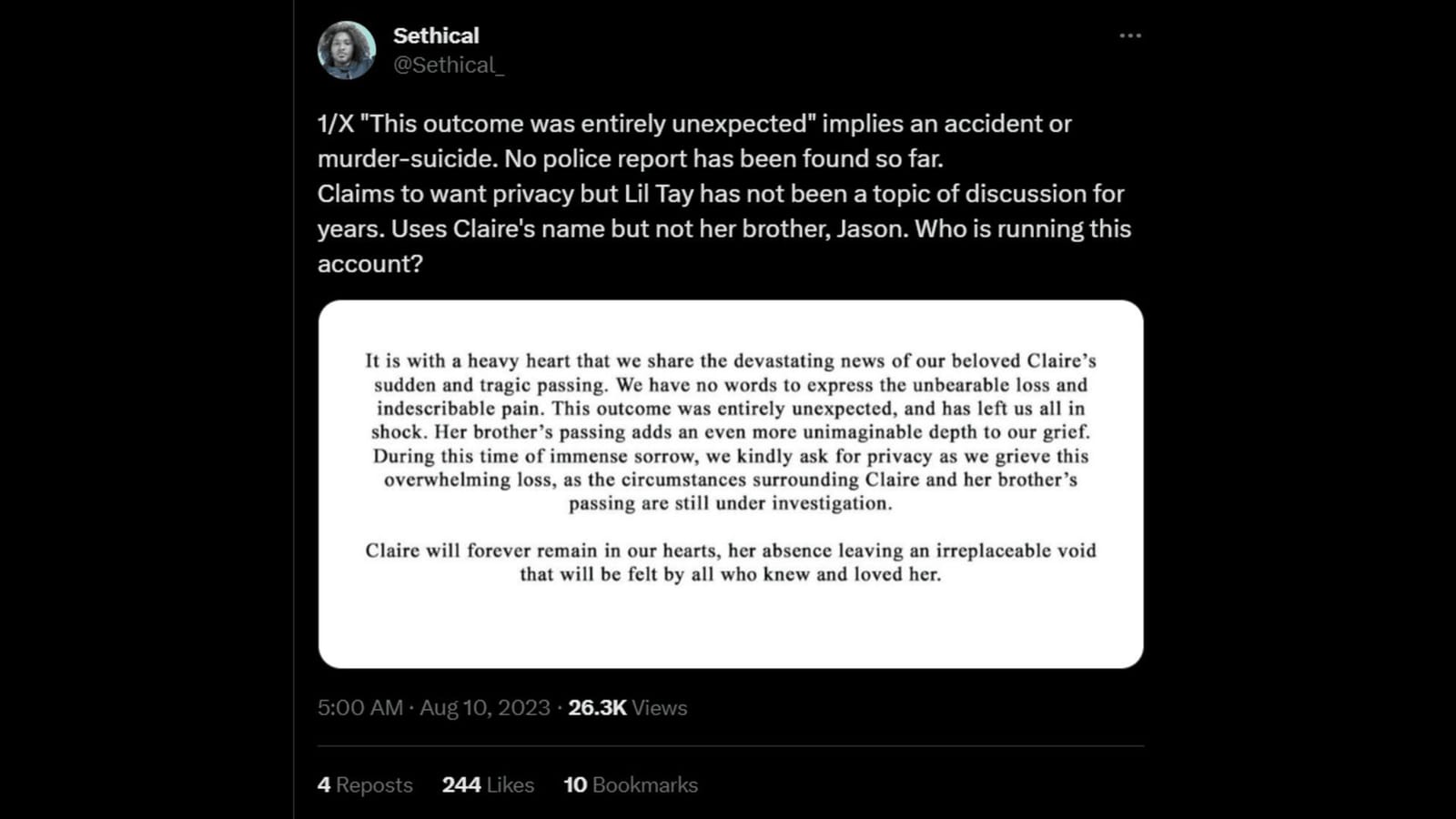Click 4 Reposts to see reposters
The image size is (1456, 819).
point(365,784)
